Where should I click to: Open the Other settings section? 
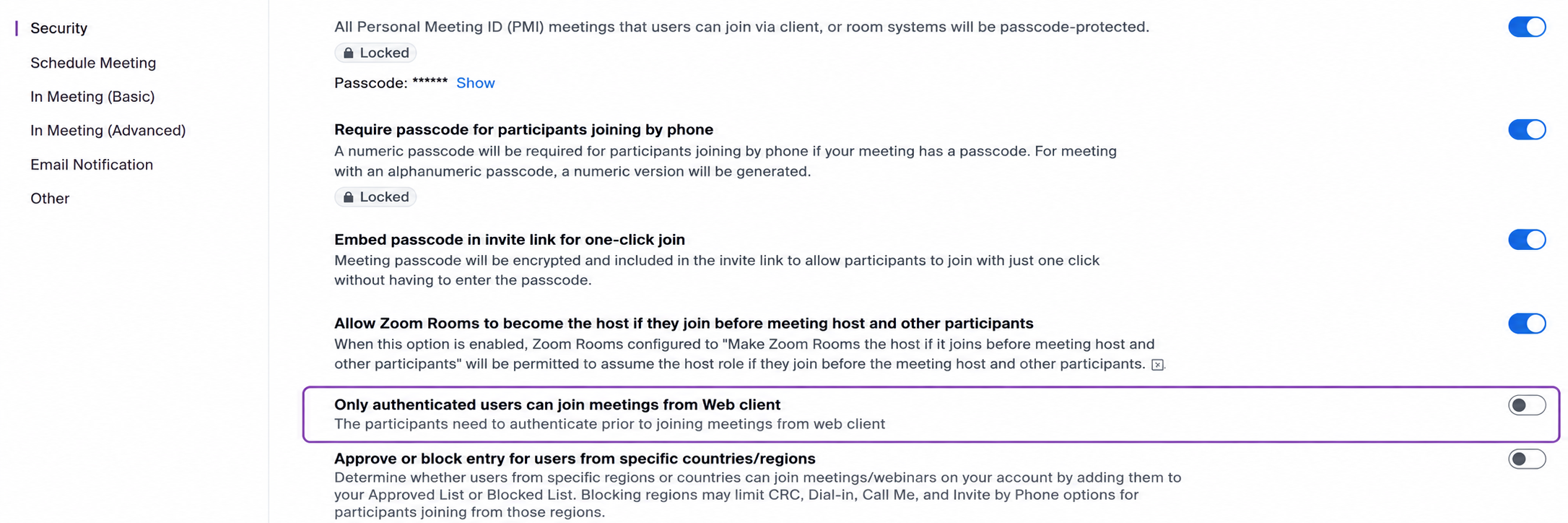(x=50, y=198)
